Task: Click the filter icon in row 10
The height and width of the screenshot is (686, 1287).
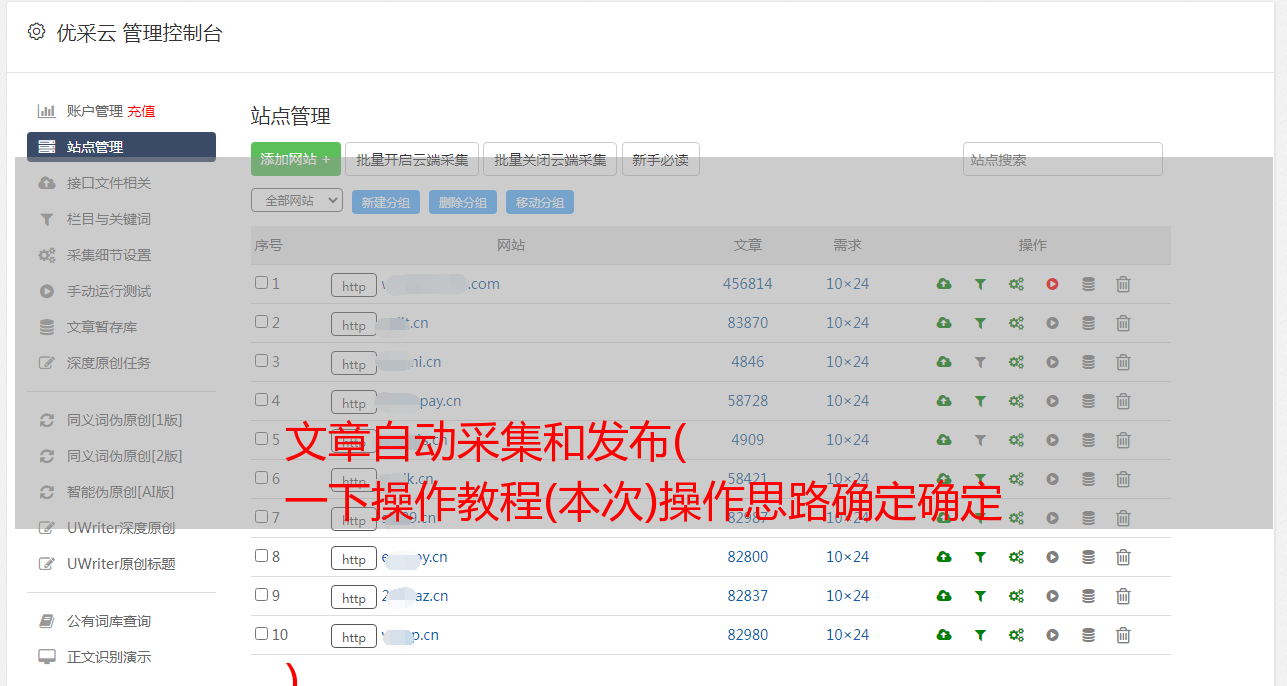Action: pos(980,635)
